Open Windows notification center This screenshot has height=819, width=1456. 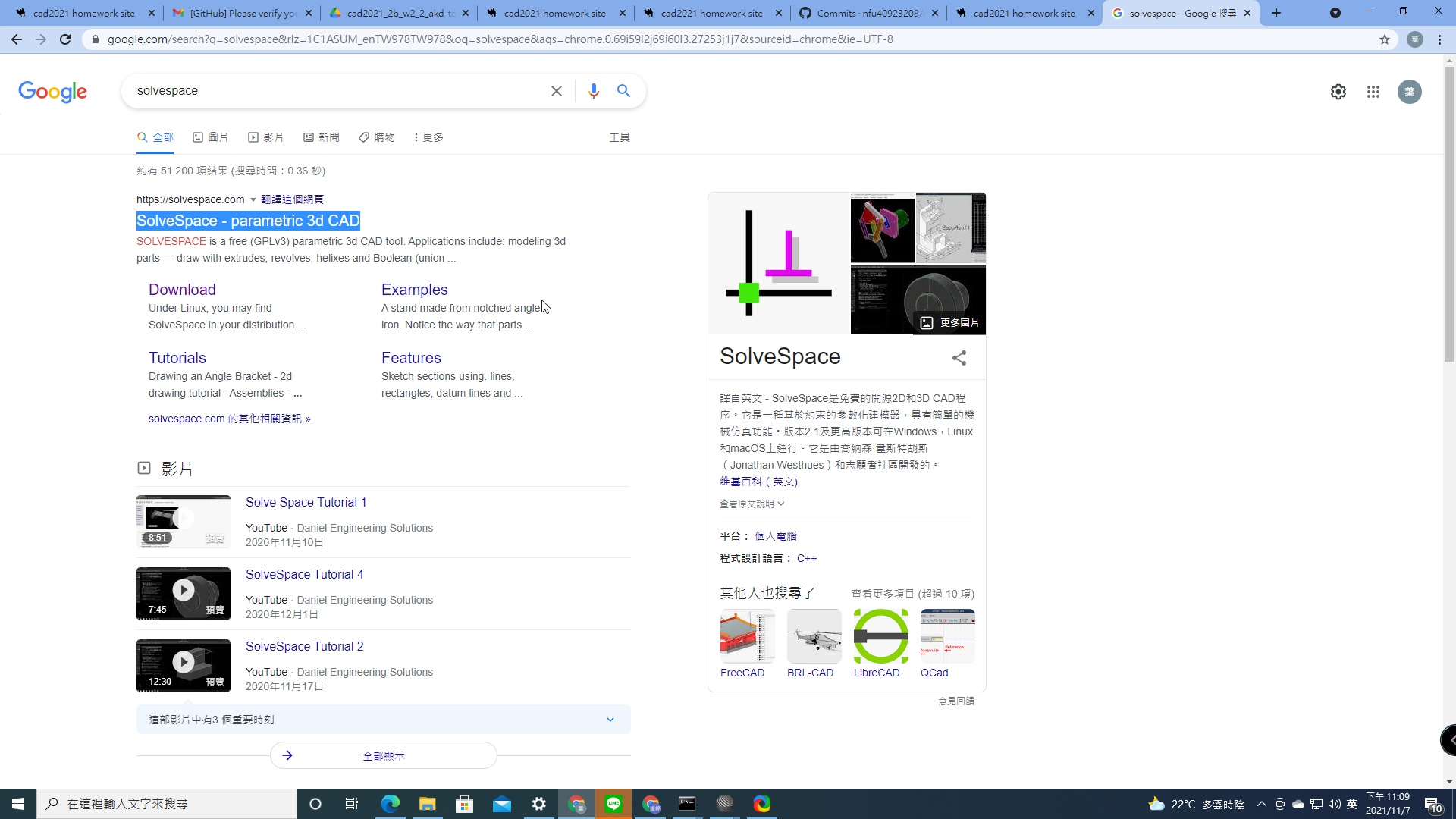[x=1432, y=804]
